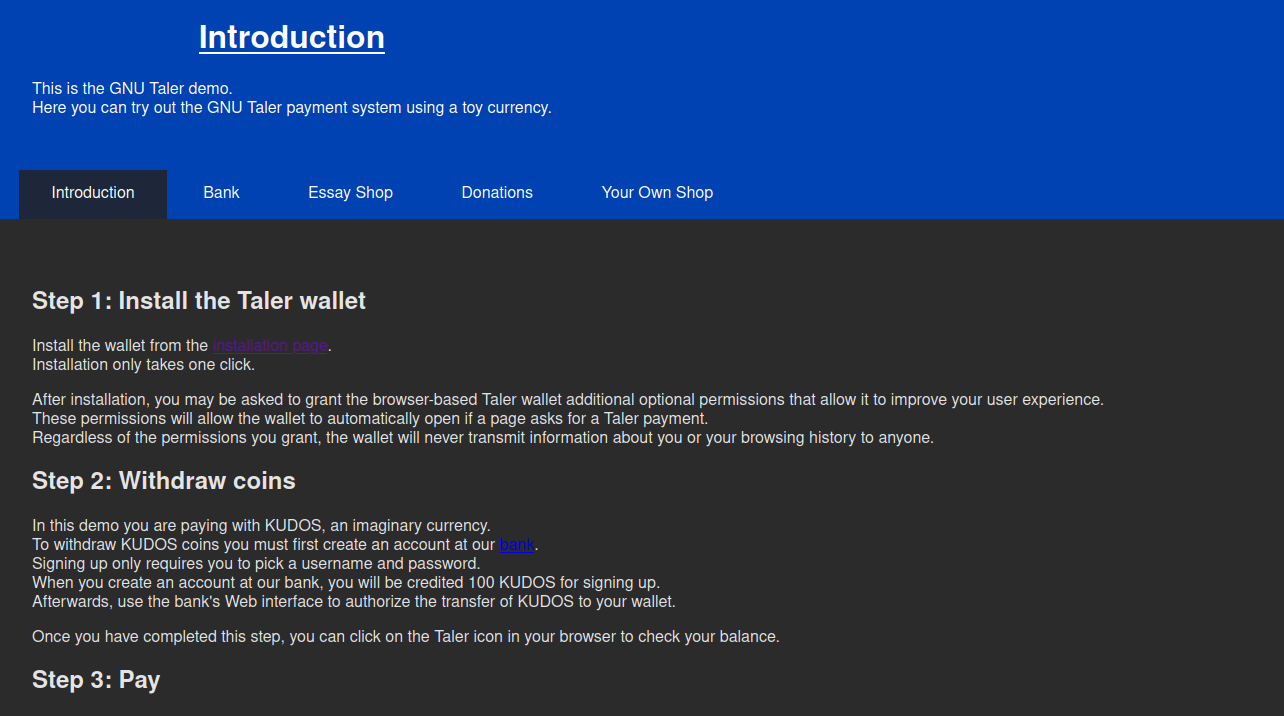Click the line about optional wallet permissions
This screenshot has width=1284, height=716.
(567, 400)
